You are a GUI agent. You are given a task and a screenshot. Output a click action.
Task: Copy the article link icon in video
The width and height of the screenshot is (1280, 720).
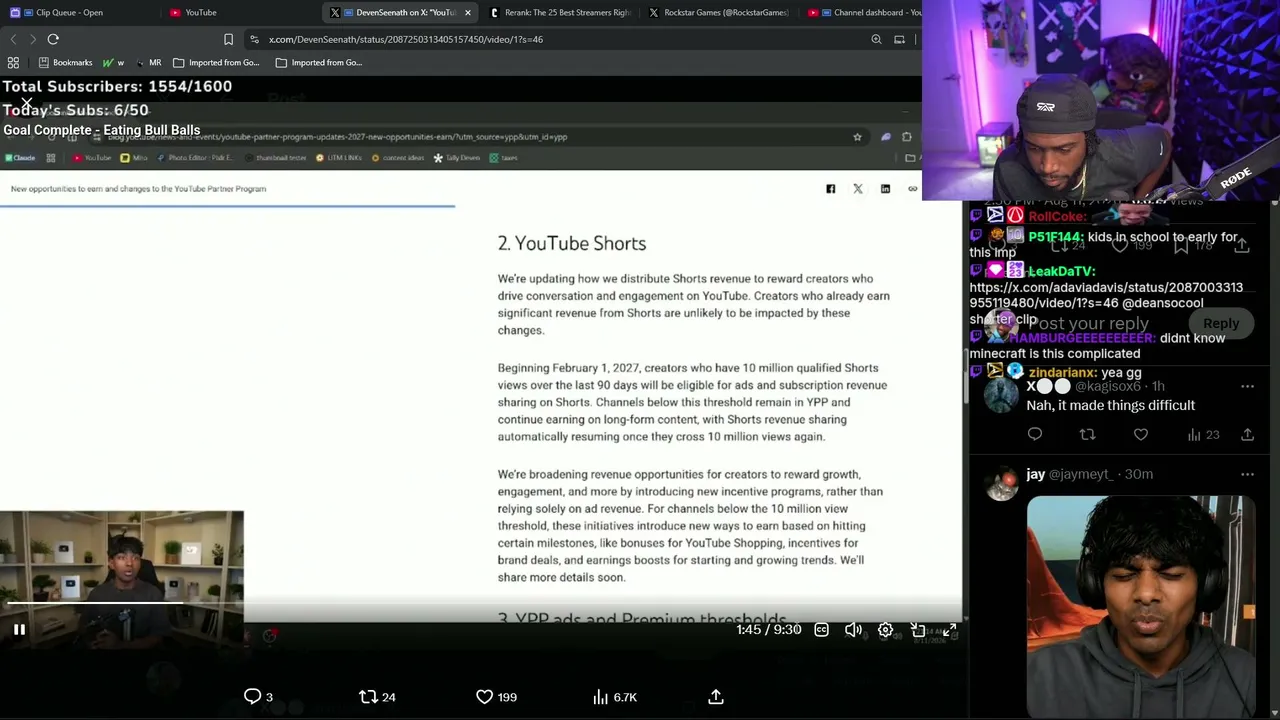click(912, 189)
